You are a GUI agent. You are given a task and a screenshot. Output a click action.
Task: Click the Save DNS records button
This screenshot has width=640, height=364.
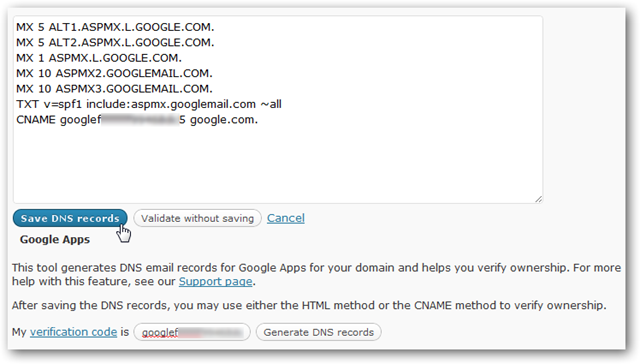pyautogui.click(x=70, y=218)
